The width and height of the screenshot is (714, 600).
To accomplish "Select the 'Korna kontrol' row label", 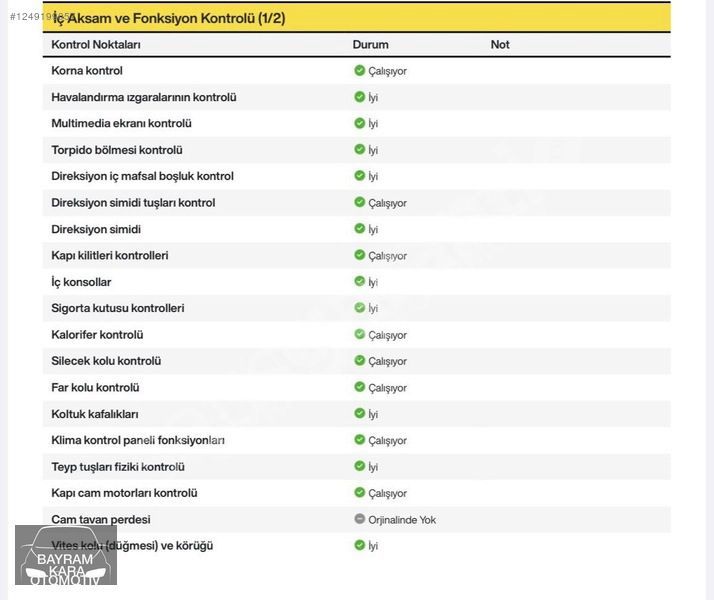I will click(87, 71).
